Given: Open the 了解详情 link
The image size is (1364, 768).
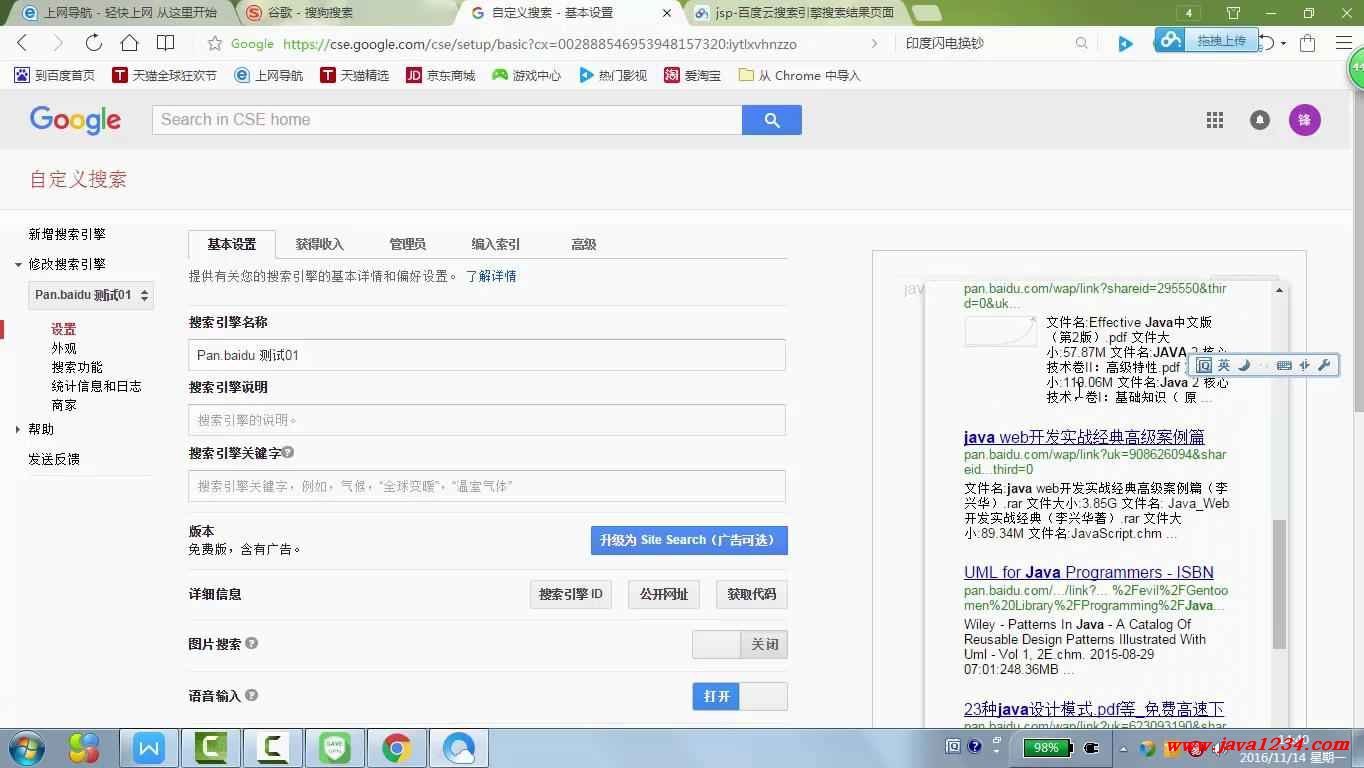Looking at the screenshot, I should click(x=491, y=276).
